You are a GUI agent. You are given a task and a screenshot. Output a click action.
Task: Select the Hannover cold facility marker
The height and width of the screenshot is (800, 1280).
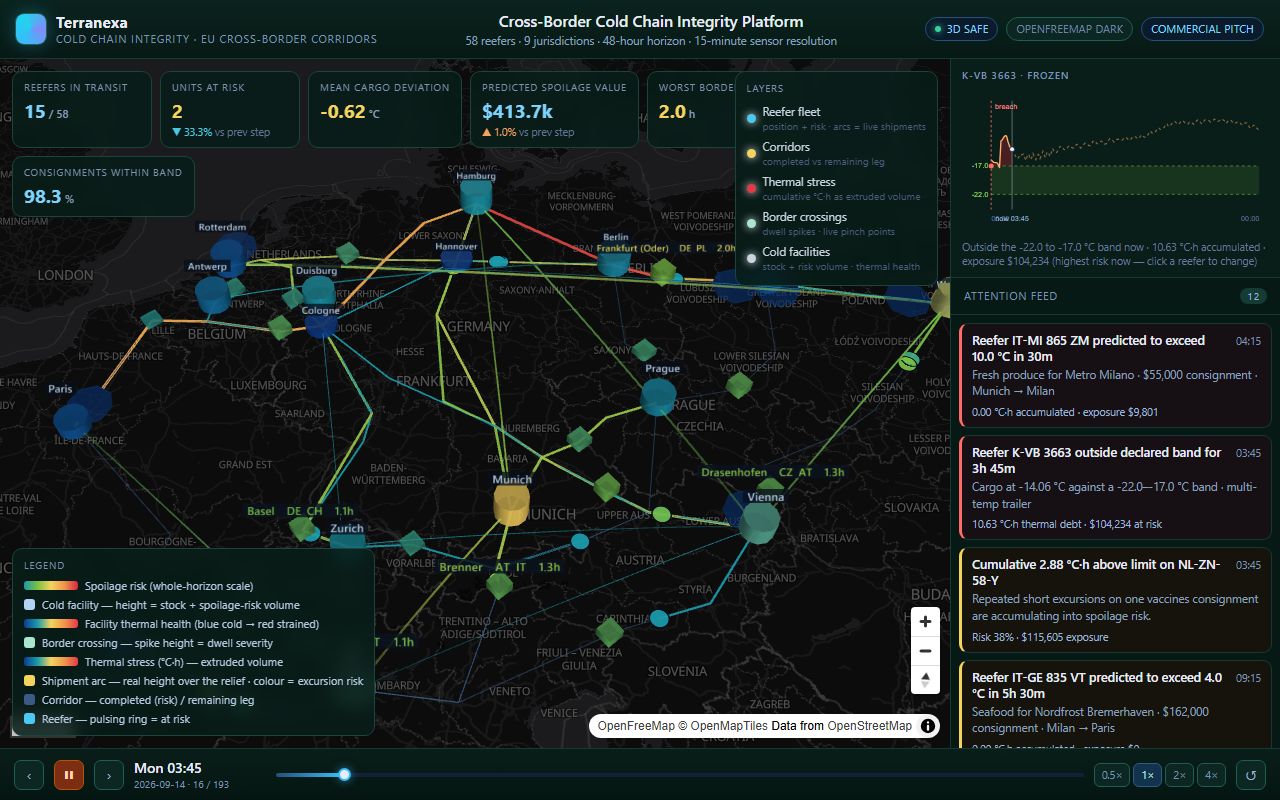(456, 261)
